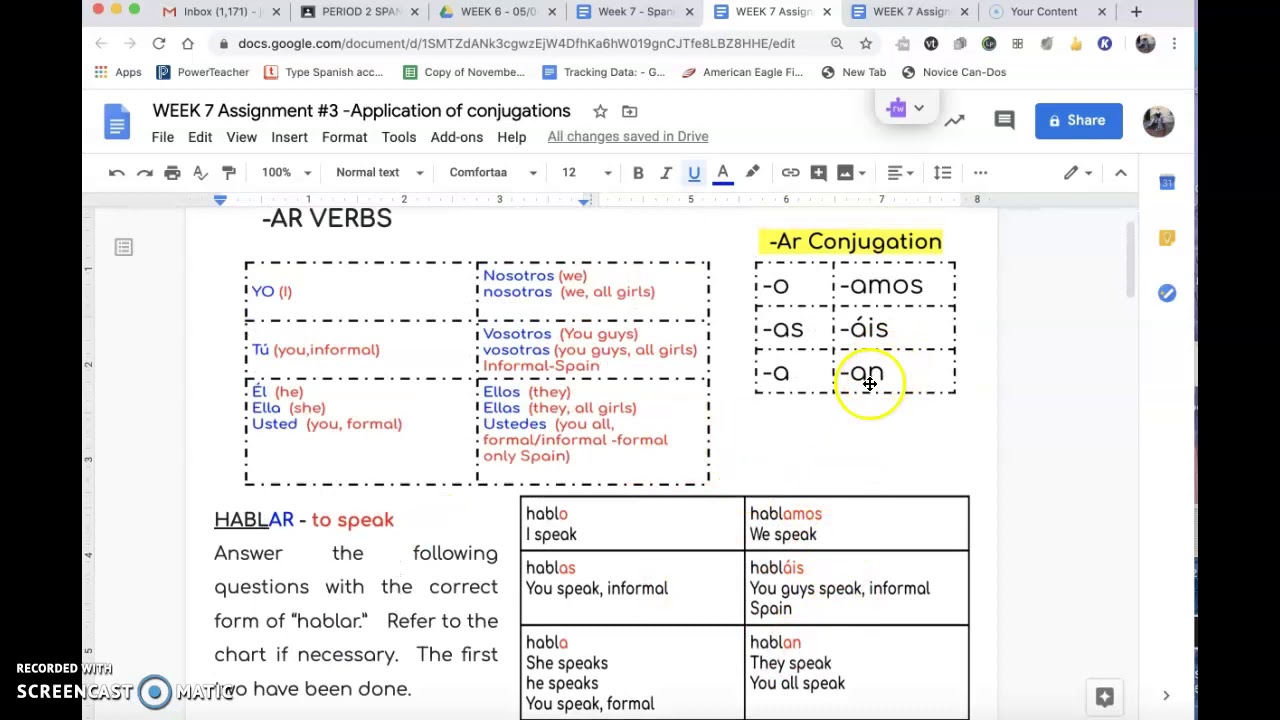This screenshot has height=720, width=1280.
Task: Open the File menu
Action: tap(162, 137)
